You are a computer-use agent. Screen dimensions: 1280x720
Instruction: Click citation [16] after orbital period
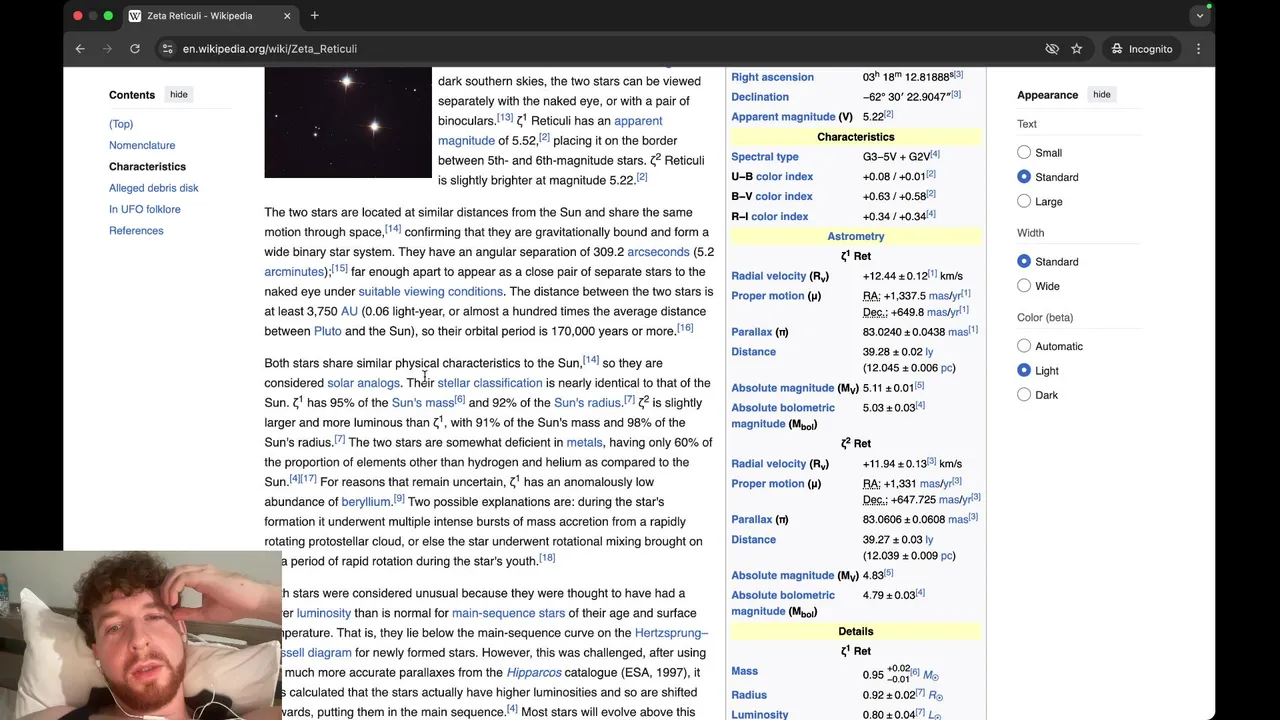(x=685, y=327)
